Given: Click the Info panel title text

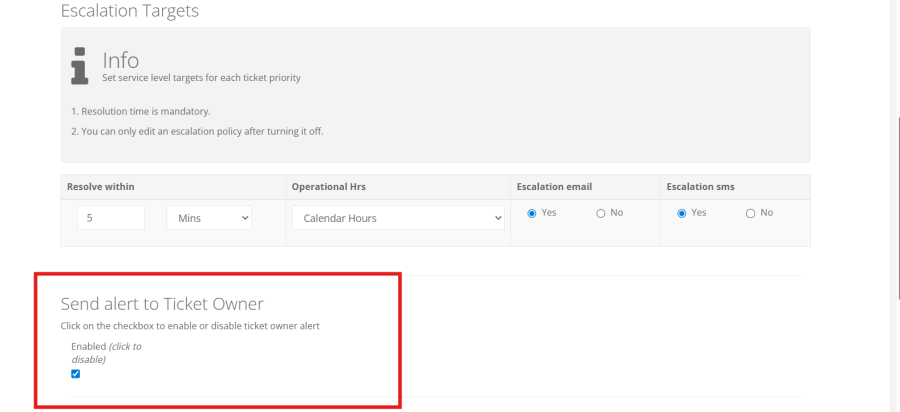Looking at the screenshot, I should [x=121, y=59].
